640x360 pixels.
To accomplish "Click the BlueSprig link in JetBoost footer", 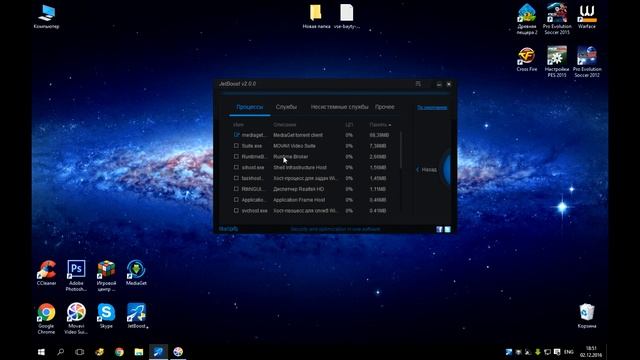I will coord(229,229).
